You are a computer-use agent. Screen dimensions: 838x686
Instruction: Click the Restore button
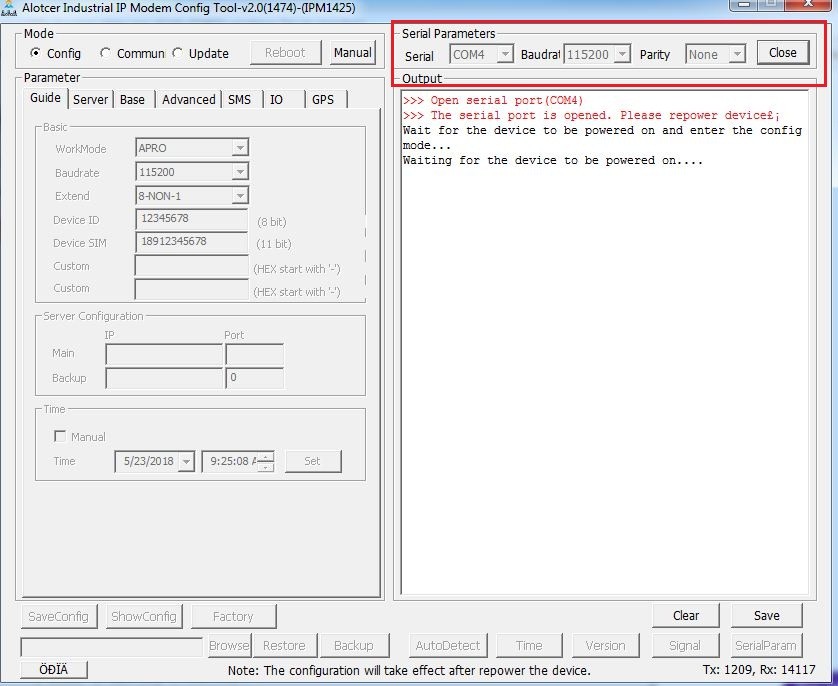[x=284, y=645]
